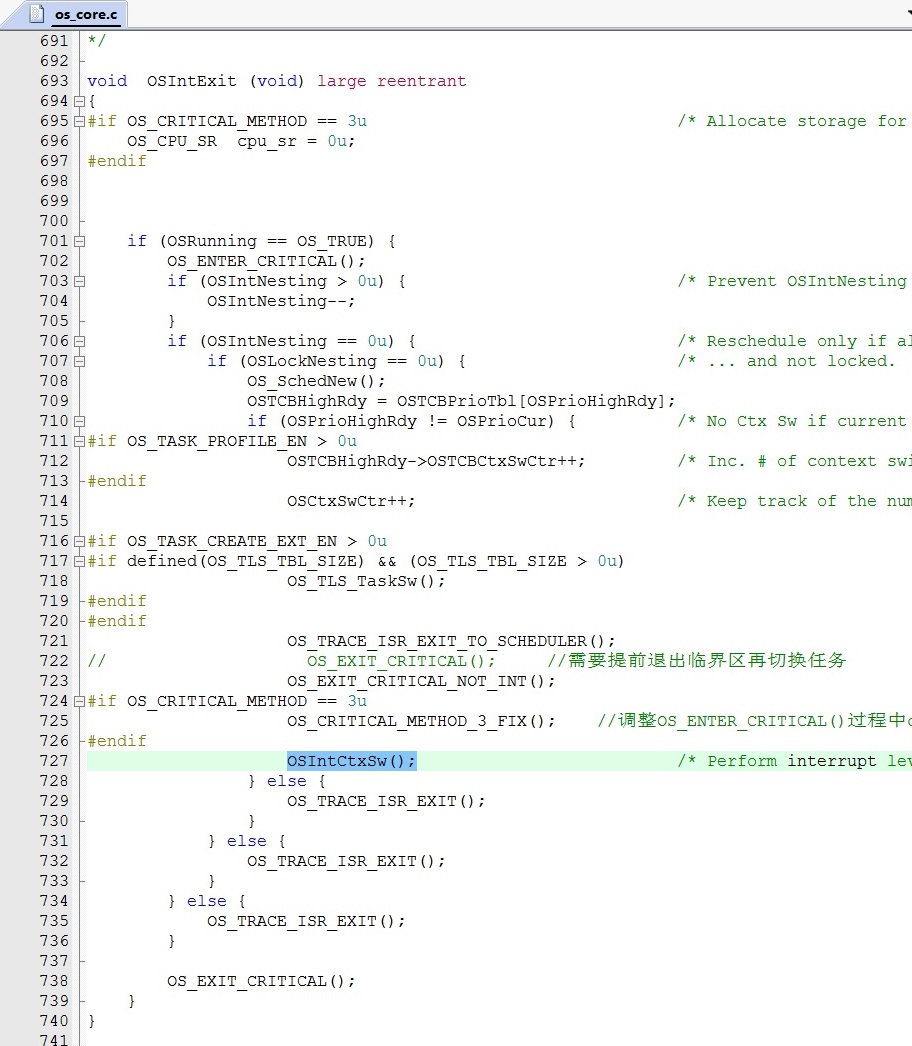Screen dimensions: 912x1046
Task: Click OS_EXIT_CRITICAL(); on line 738
Action: point(262,982)
